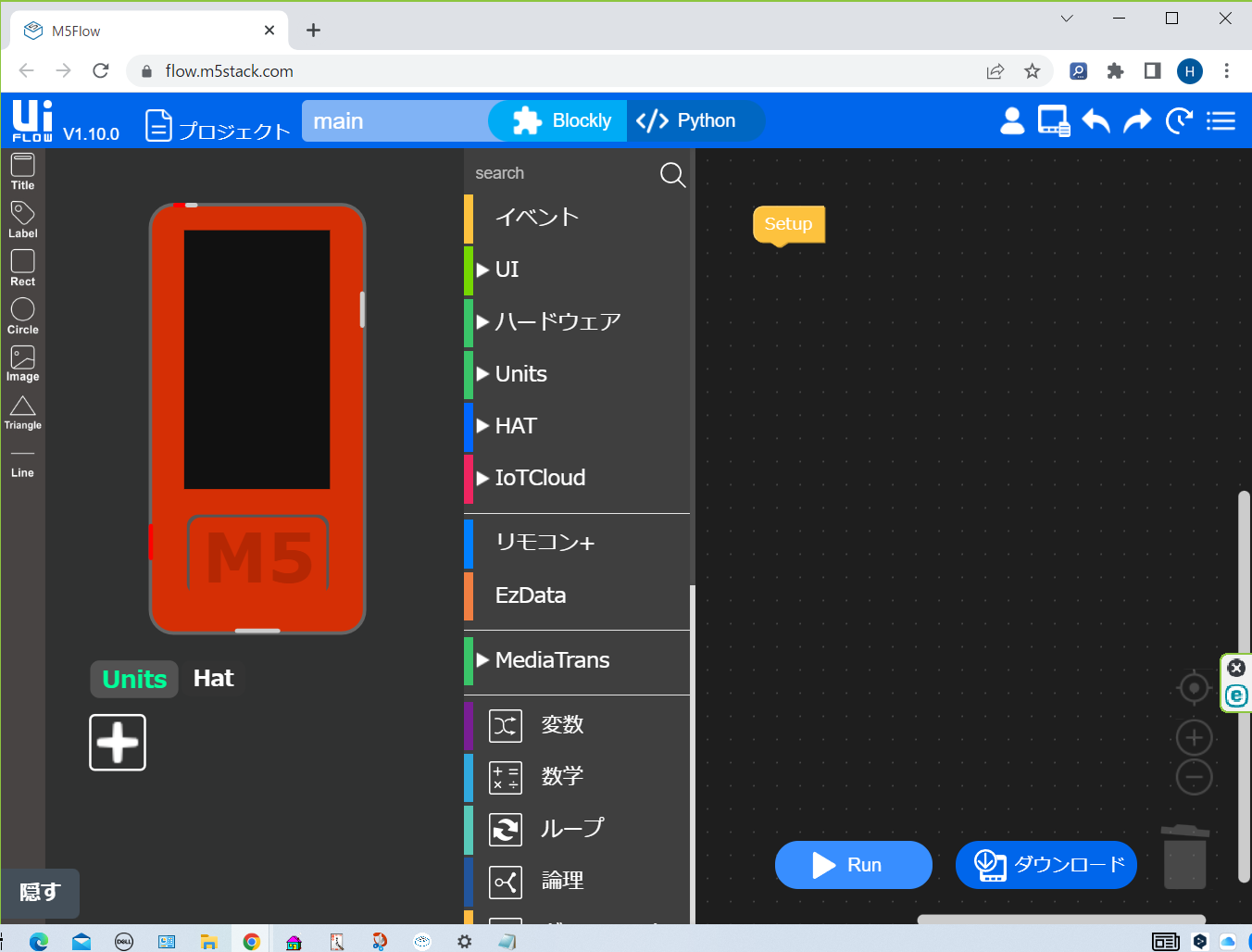Screen dimensions: 1252x952
Task: Click the workspace trash can
Action: point(1185,857)
